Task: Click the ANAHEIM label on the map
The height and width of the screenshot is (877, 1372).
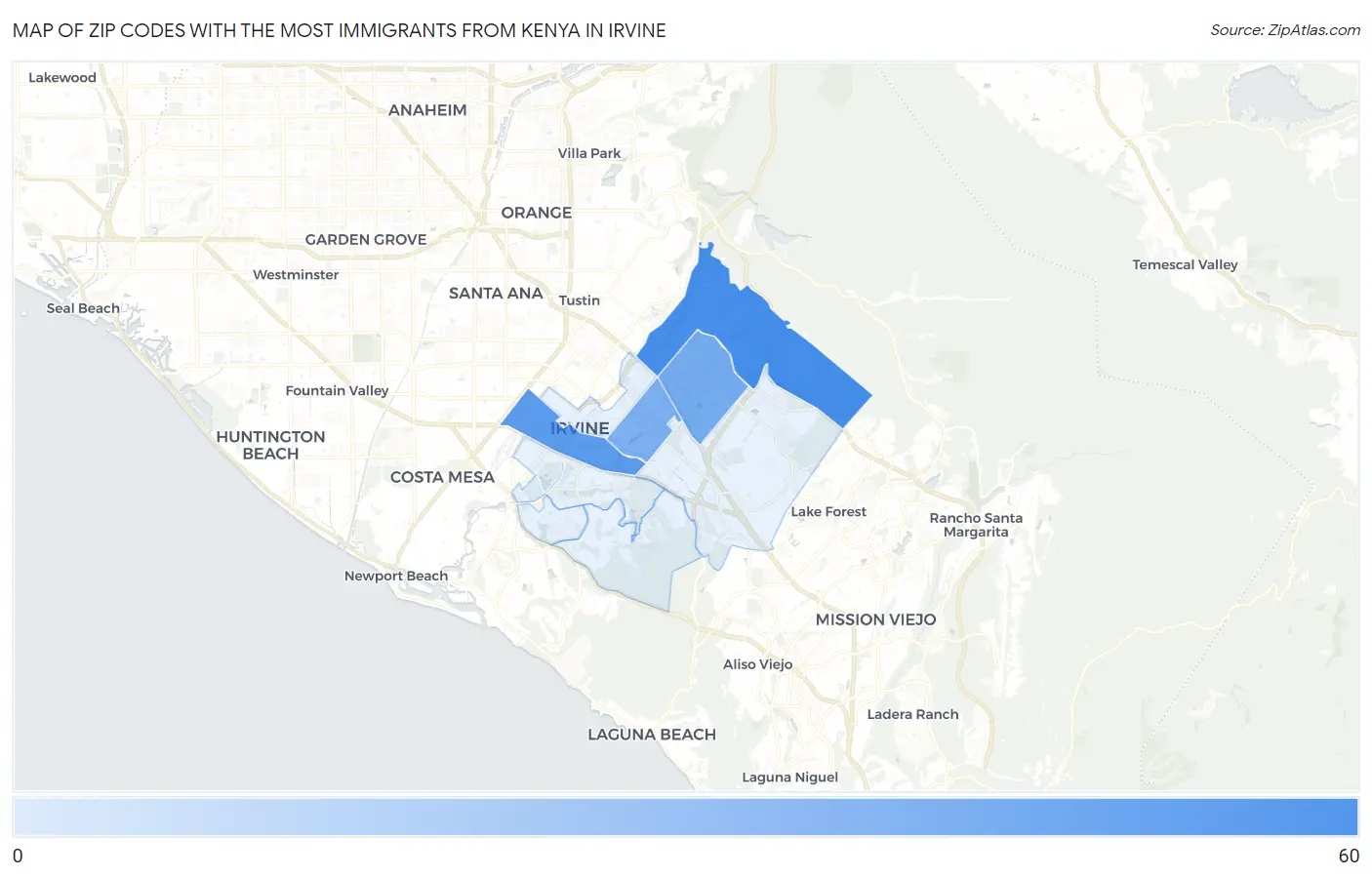Action: [427, 110]
